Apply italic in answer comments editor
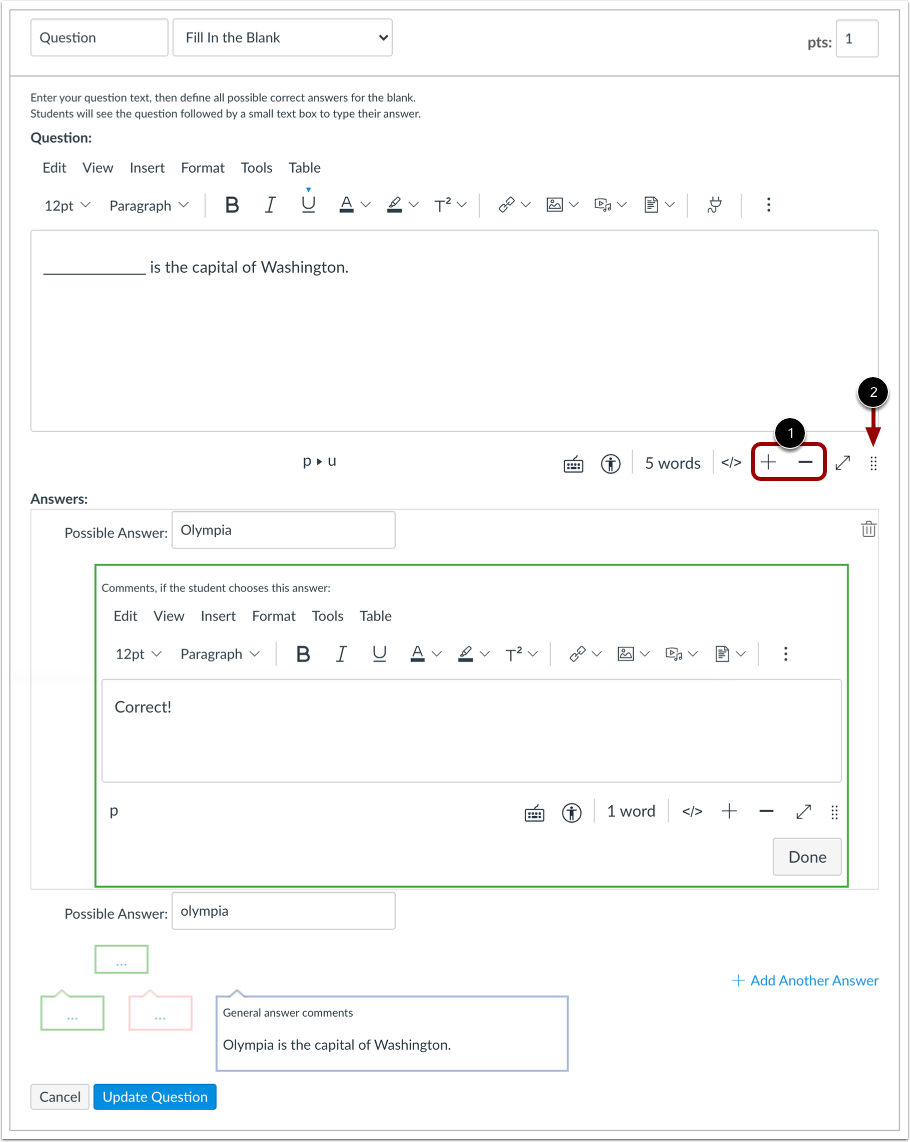 tap(341, 654)
